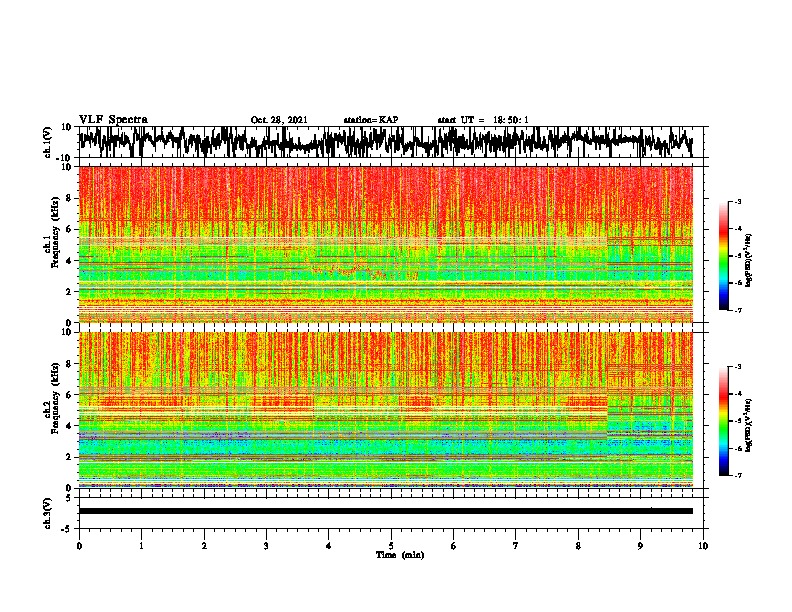792x612 pixels.
Task: Click inside the ch.1 spectrogram panel
Action: (385, 244)
